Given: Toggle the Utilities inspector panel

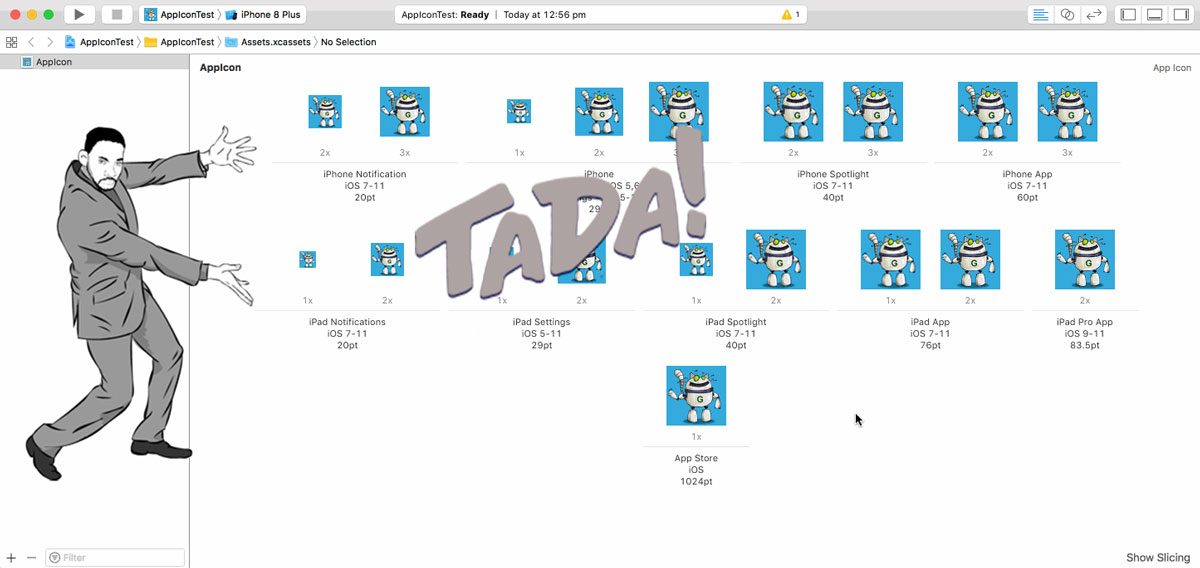Looking at the screenshot, I should coord(1181,15).
